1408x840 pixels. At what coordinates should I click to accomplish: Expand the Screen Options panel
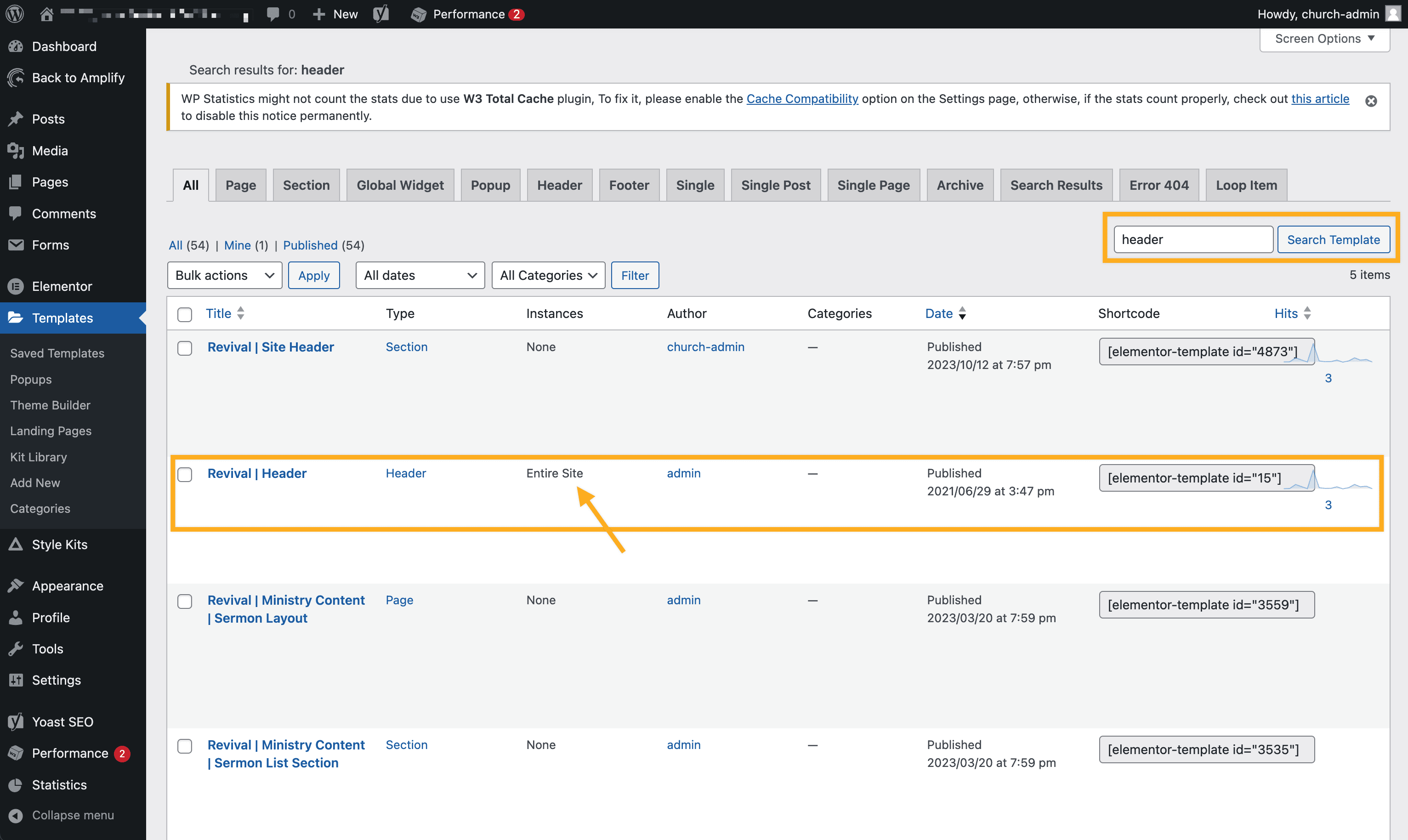click(1324, 39)
